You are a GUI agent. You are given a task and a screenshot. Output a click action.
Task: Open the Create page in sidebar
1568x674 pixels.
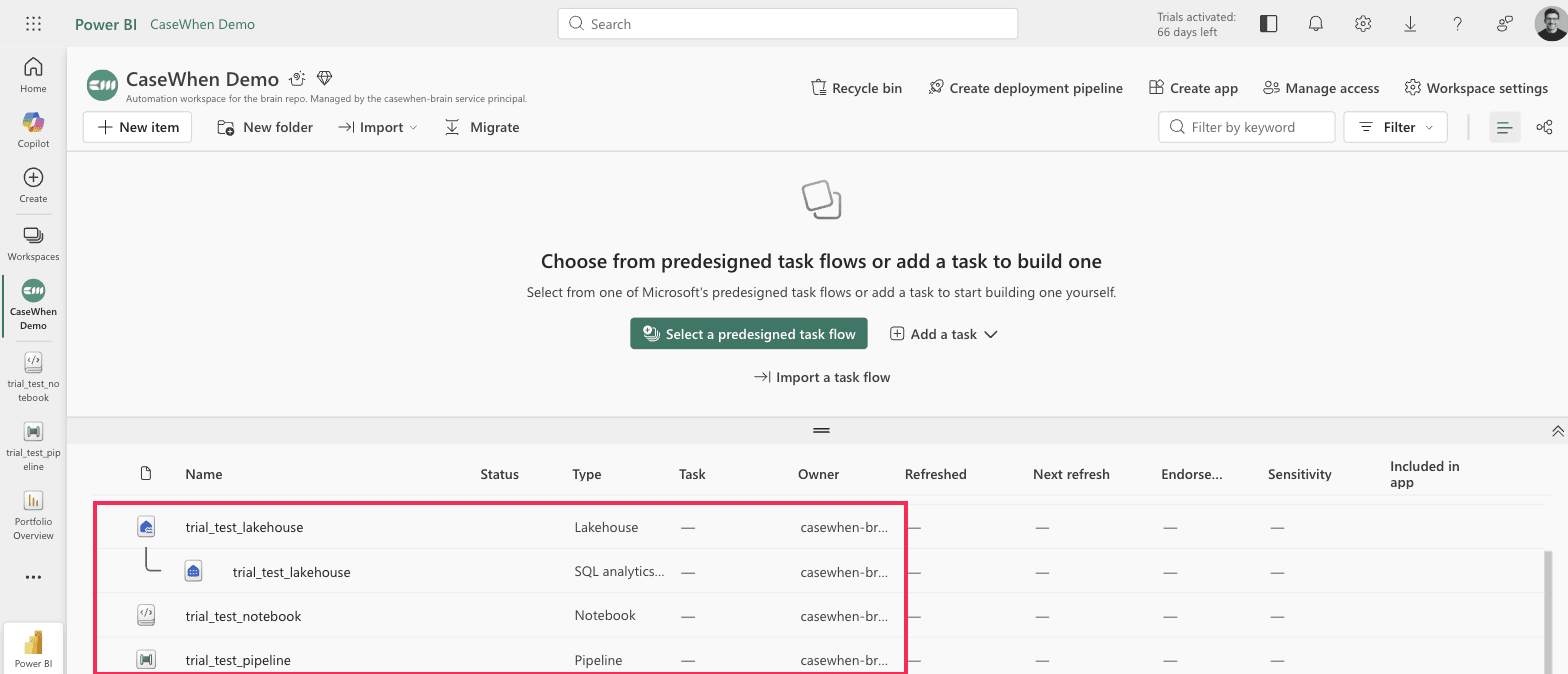pos(33,185)
